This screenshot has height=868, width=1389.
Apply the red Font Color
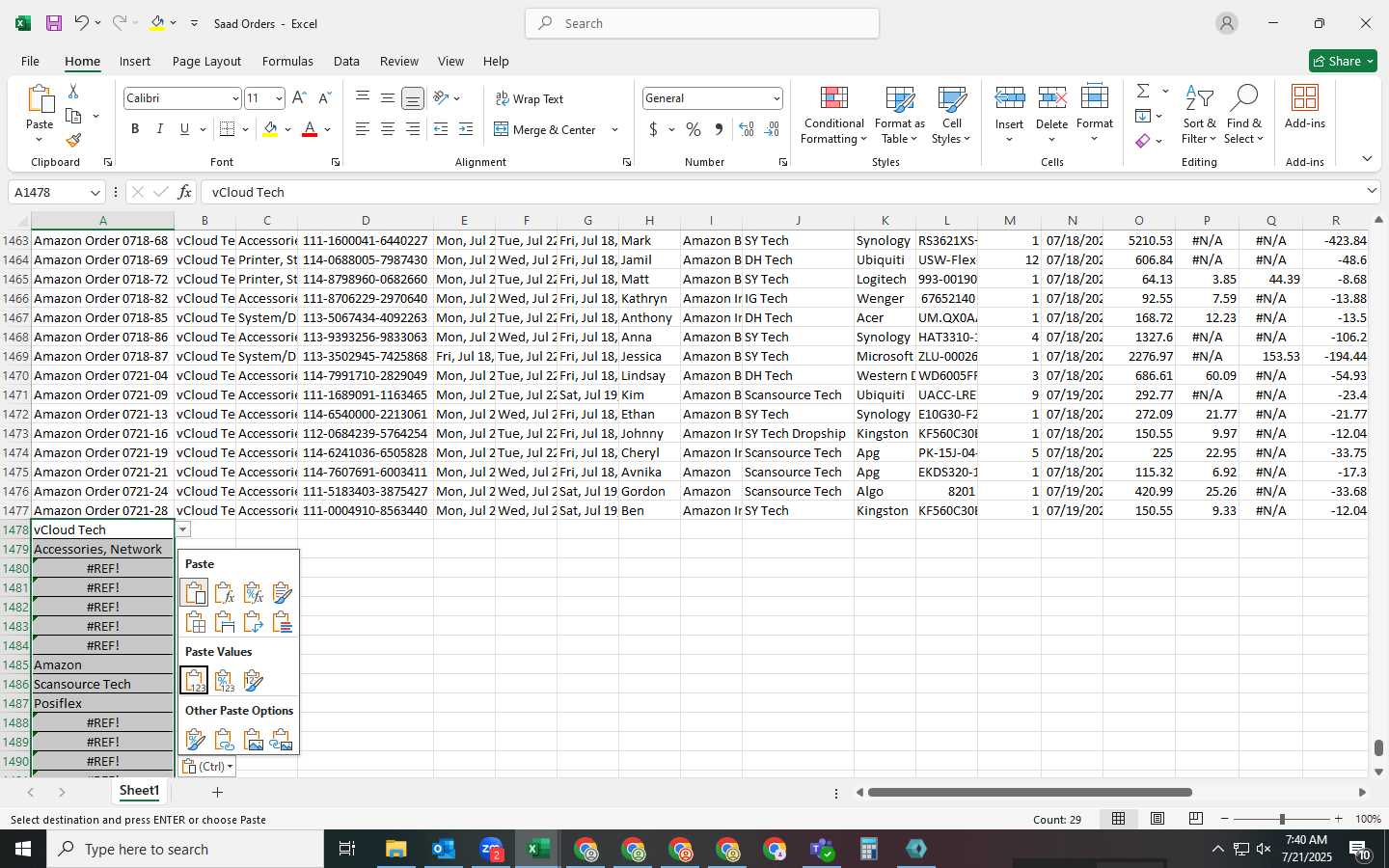pos(310,129)
